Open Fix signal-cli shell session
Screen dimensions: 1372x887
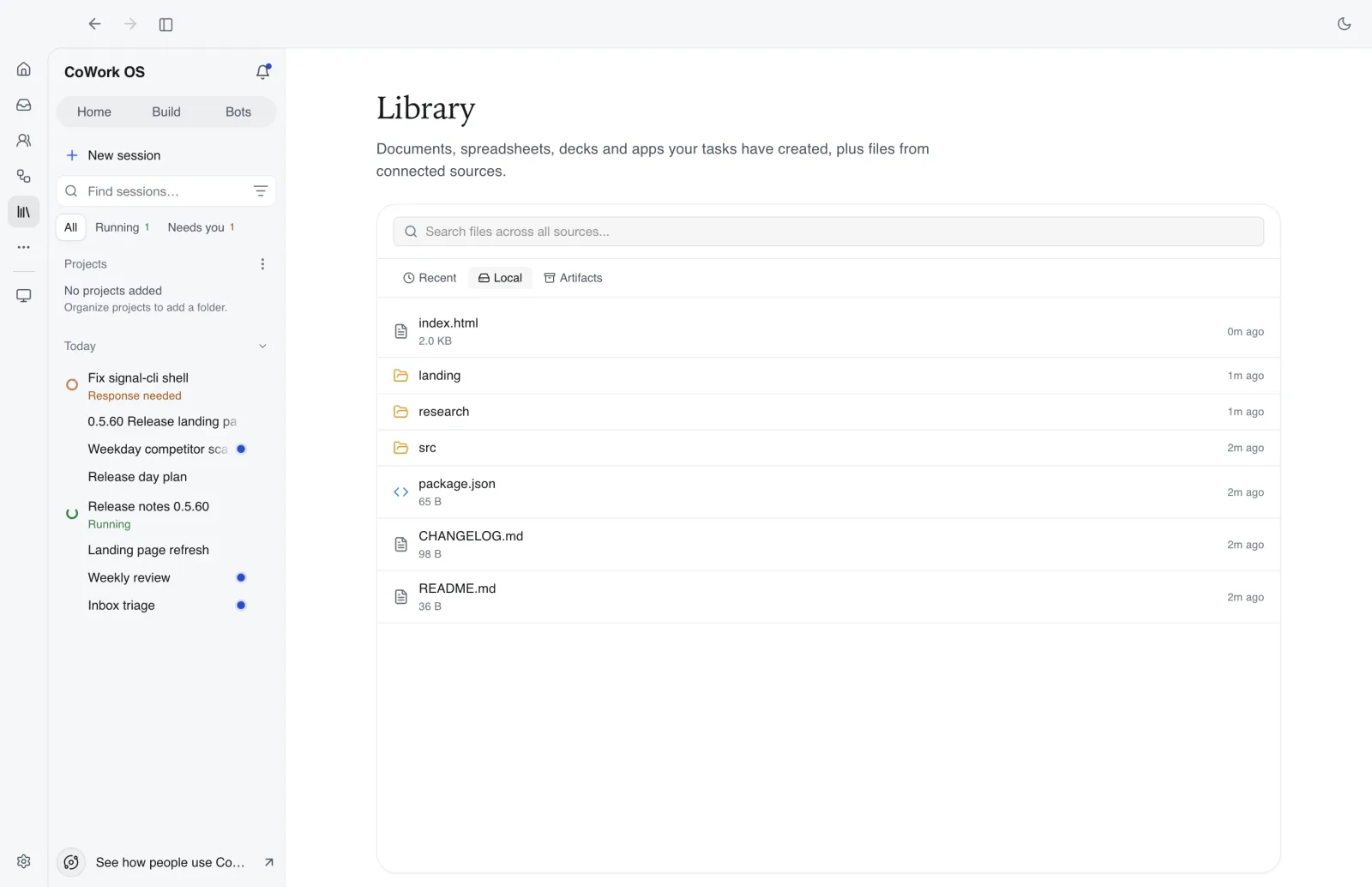[x=166, y=386]
